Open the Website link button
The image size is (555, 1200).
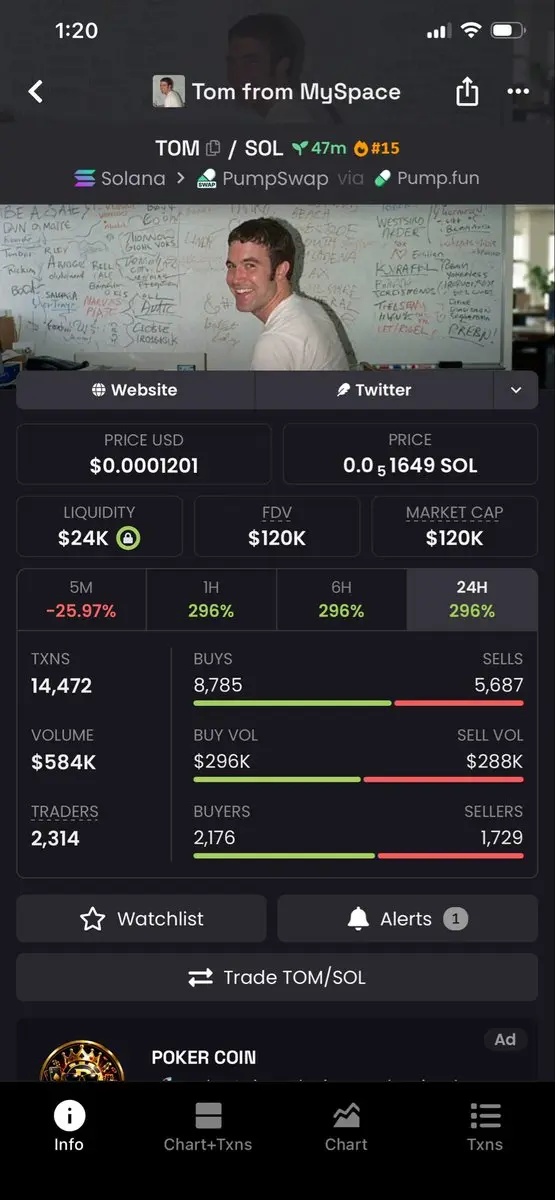click(135, 390)
